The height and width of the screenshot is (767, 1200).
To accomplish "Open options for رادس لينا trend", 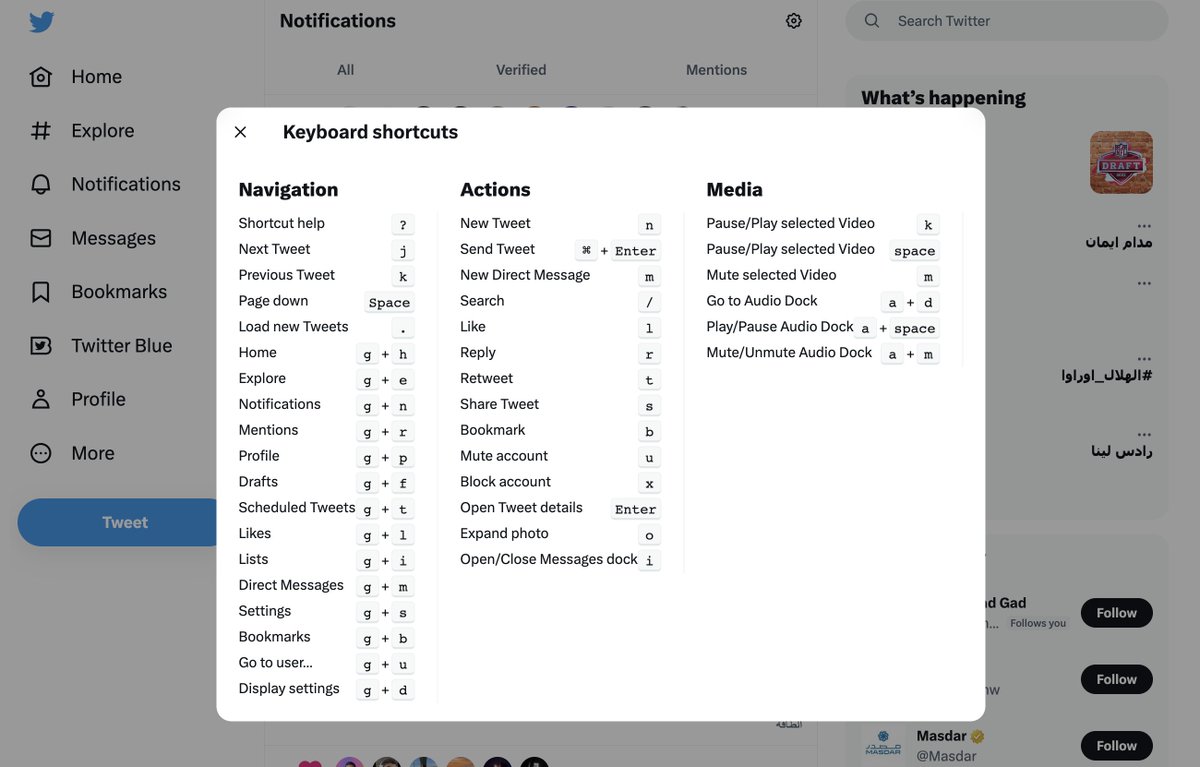I will [x=1144, y=433].
